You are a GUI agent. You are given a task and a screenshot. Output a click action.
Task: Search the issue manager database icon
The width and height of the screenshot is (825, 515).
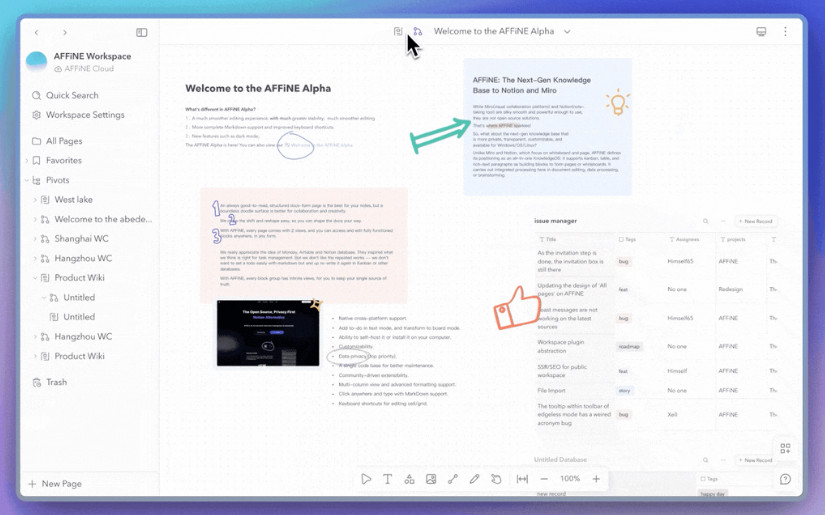[706, 221]
